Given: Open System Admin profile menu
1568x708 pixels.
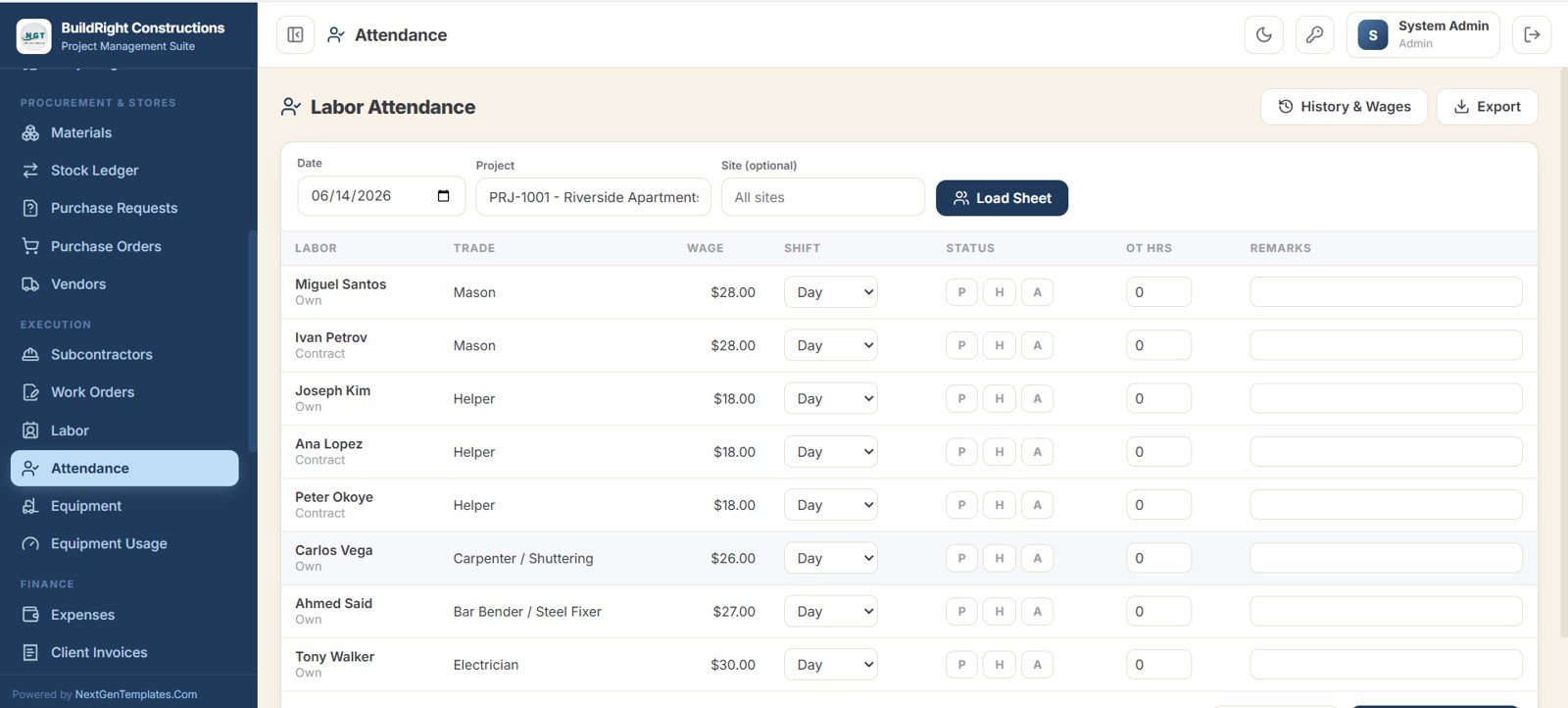Looking at the screenshot, I should 1423,35.
